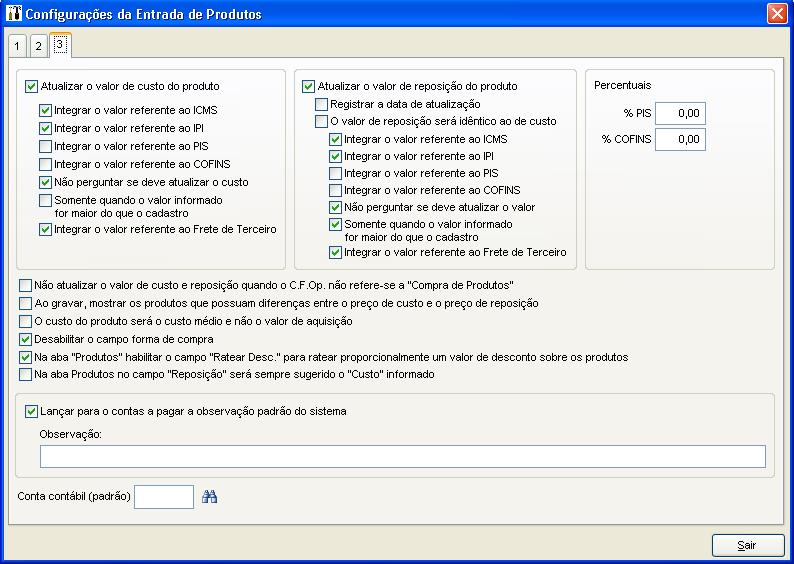Uncheck 'Somente quando o valor informado' in reposição group
794x564 pixels.
(335, 224)
